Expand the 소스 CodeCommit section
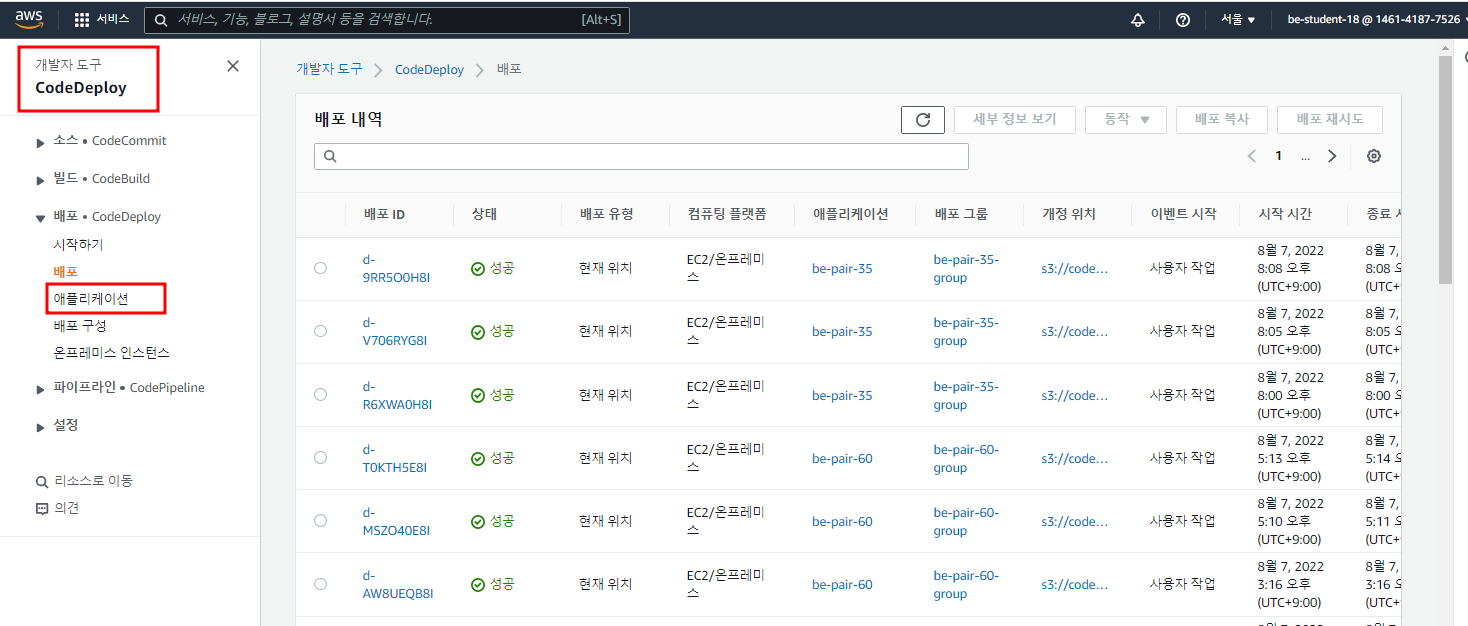 click(x=41, y=142)
